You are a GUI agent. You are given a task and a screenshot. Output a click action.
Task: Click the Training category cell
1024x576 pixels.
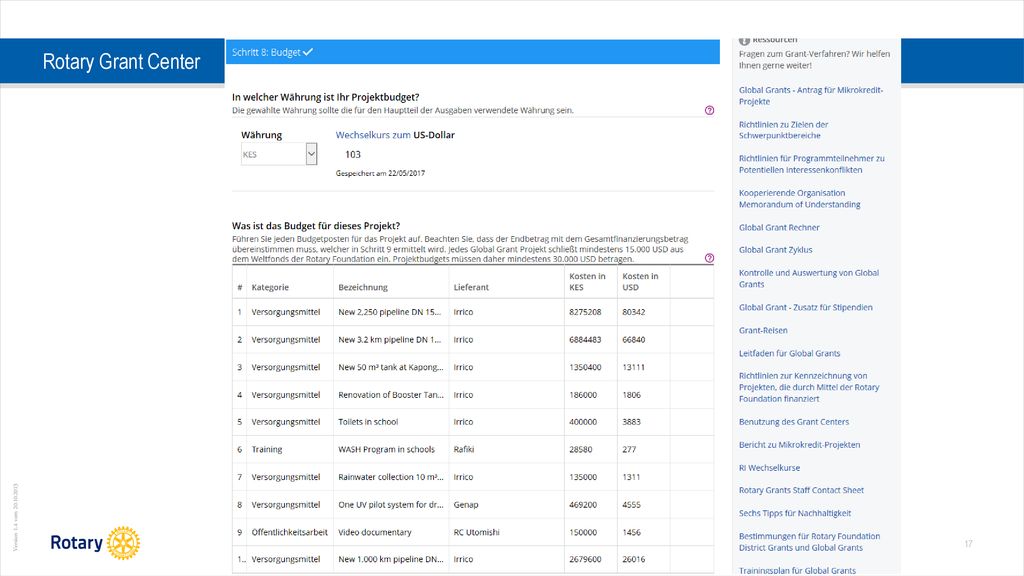point(267,449)
